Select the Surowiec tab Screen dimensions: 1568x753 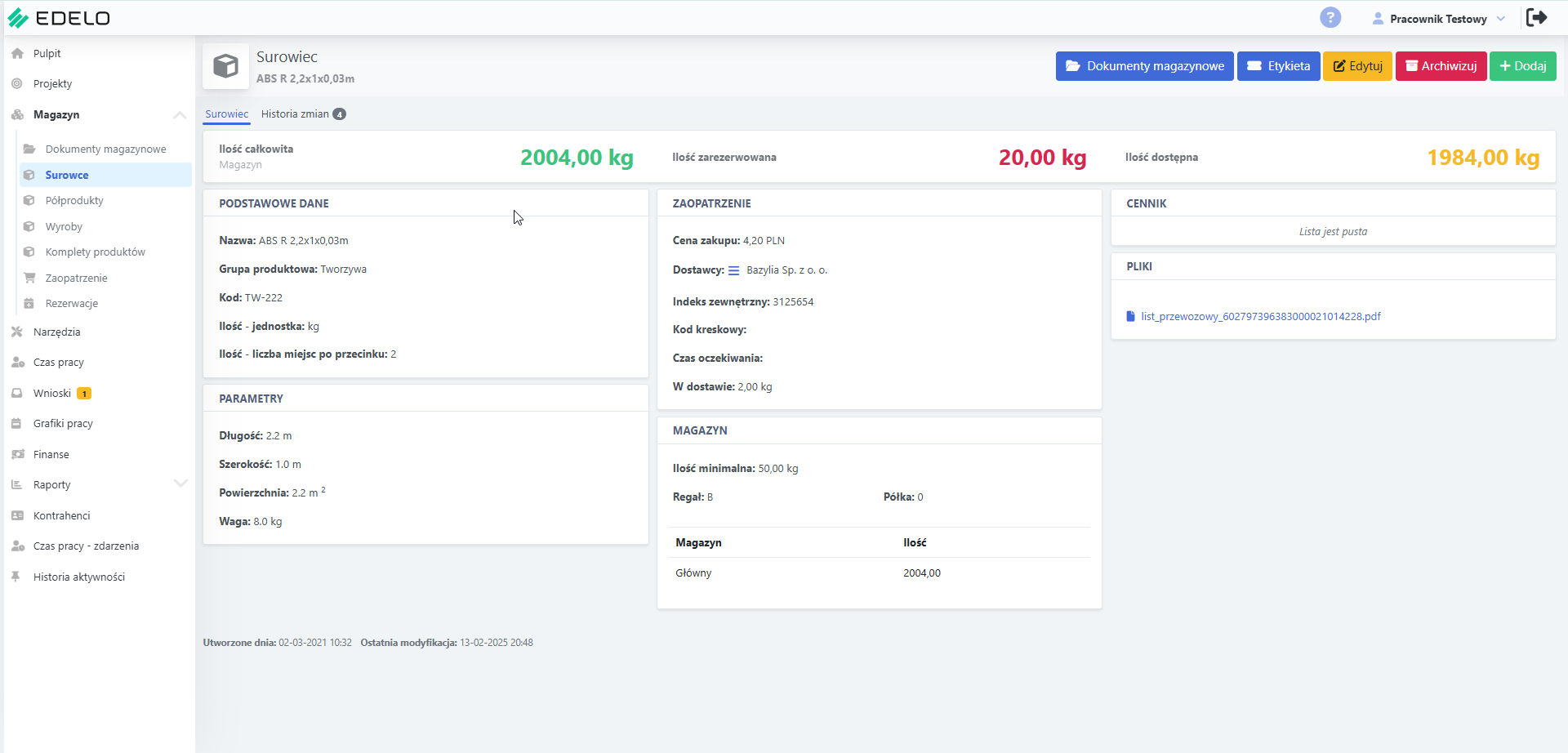(226, 114)
